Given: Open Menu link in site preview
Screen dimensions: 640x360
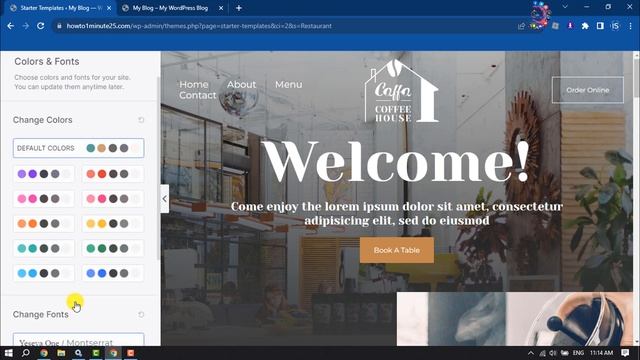Looking at the screenshot, I should (289, 84).
